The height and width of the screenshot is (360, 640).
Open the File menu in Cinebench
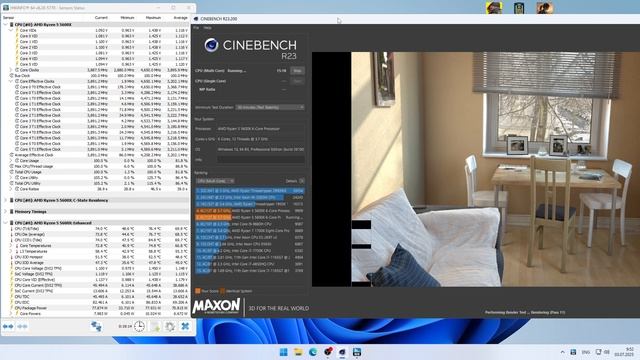(x=196, y=28)
